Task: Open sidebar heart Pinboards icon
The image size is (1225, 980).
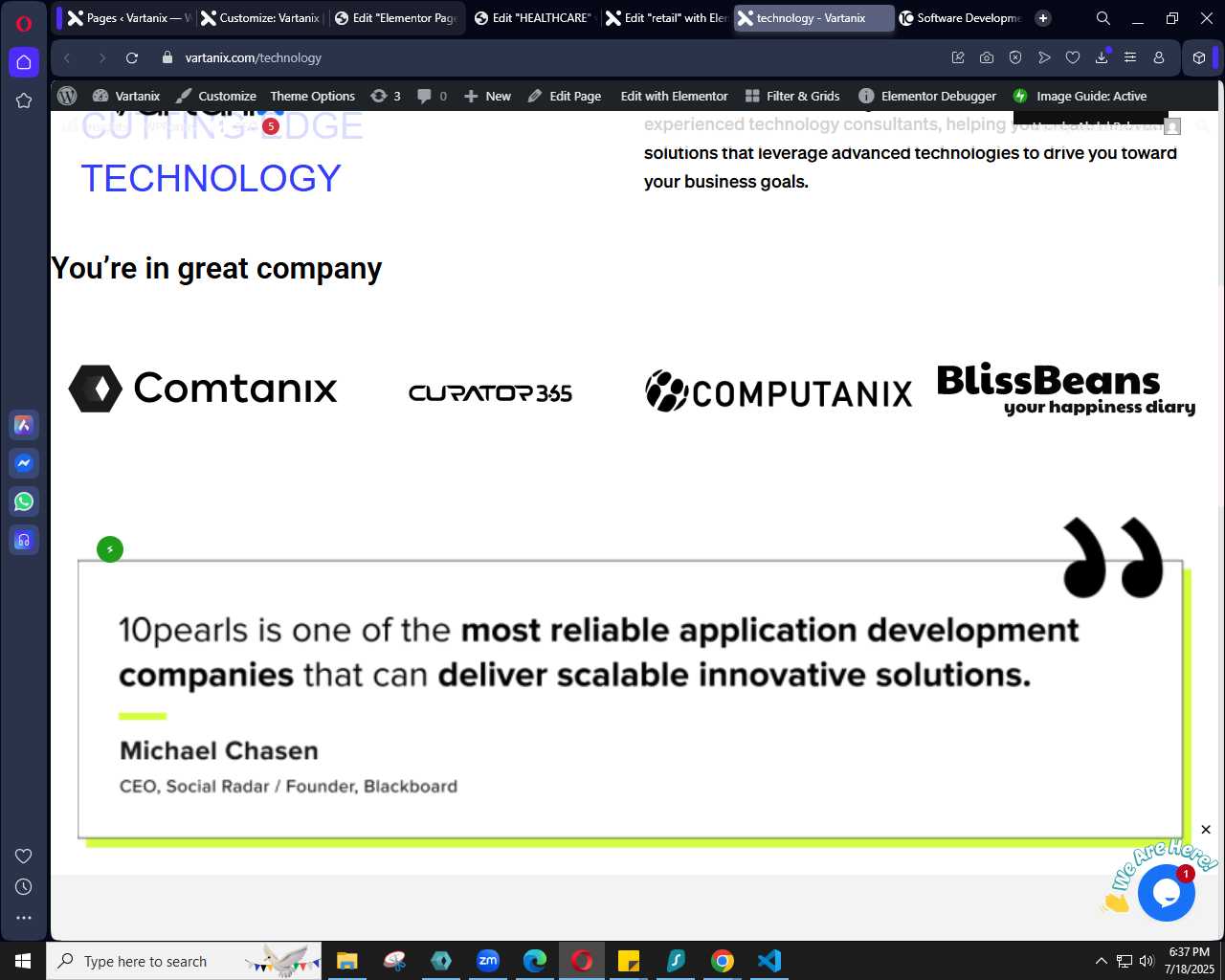Action: click(24, 856)
